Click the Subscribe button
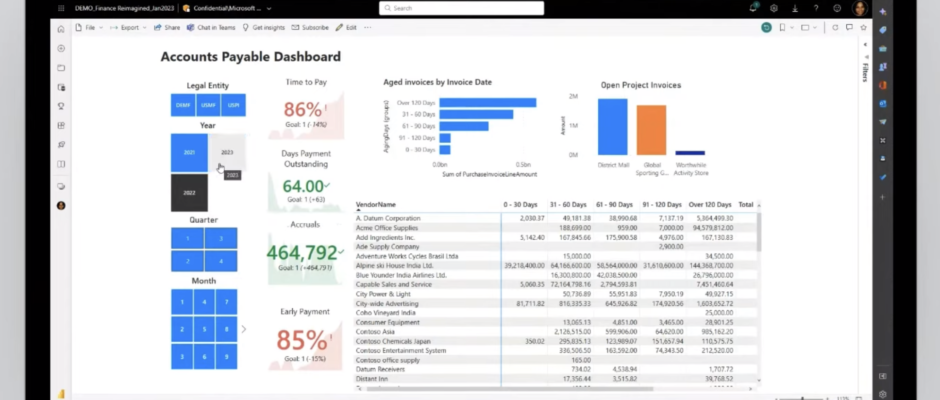The image size is (940, 400). pyautogui.click(x=310, y=28)
